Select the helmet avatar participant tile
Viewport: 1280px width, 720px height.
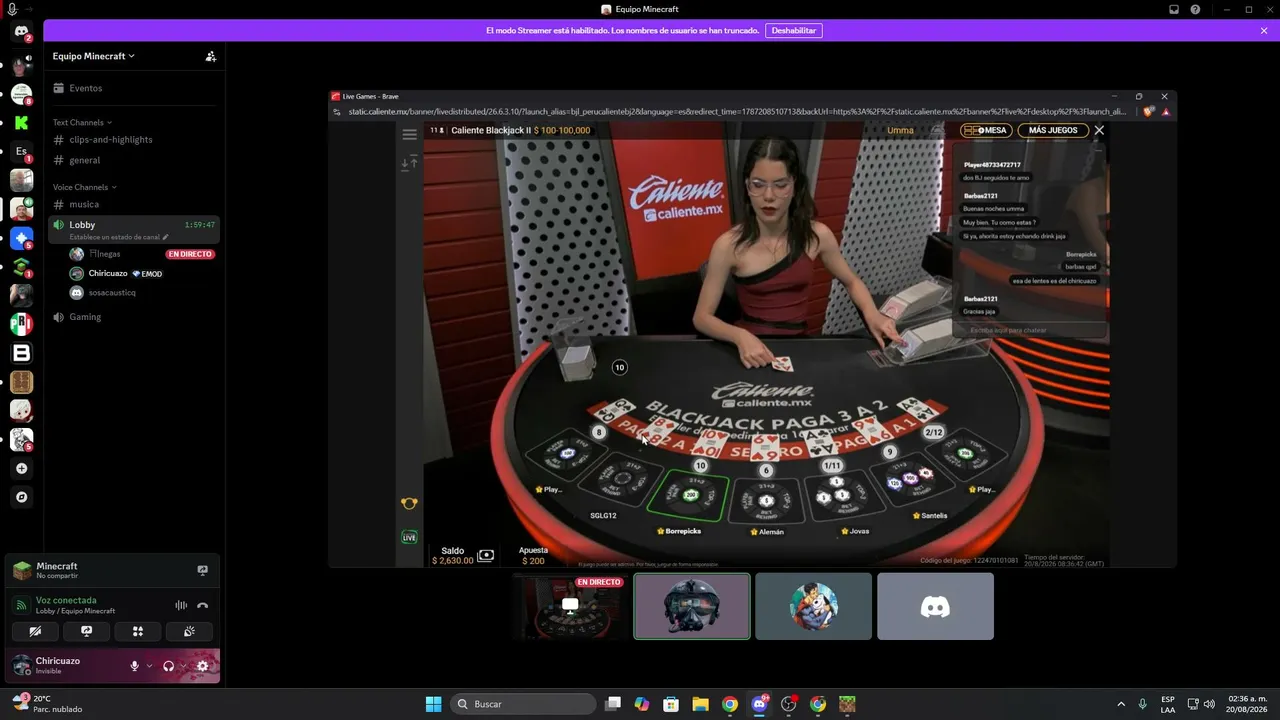[x=692, y=606]
